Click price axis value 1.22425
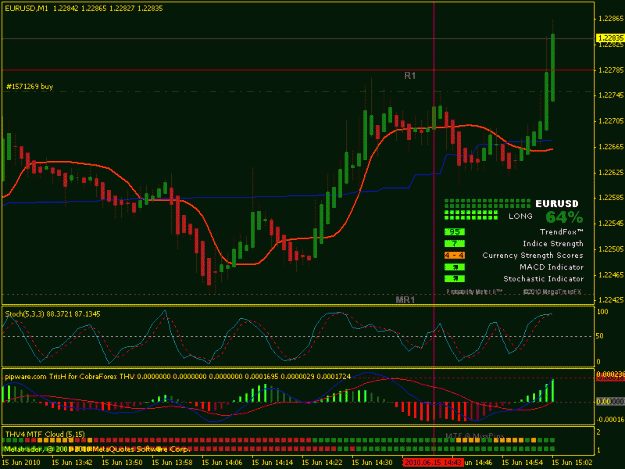Image resolution: width=625 pixels, height=469 pixels. pyautogui.click(x=611, y=300)
